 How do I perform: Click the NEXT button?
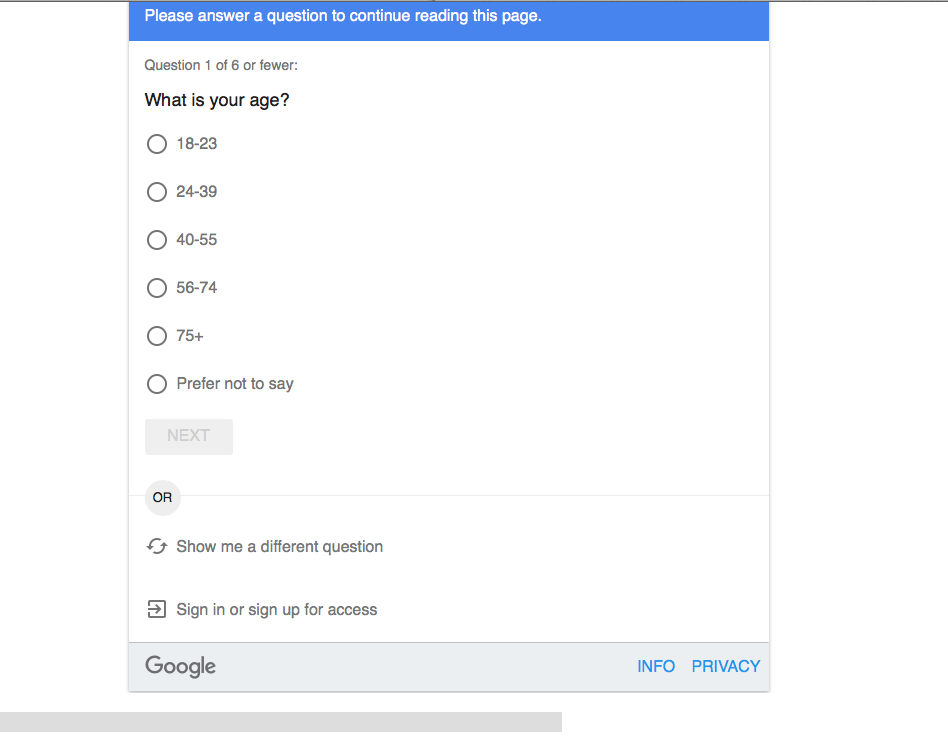(x=189, y=437)
